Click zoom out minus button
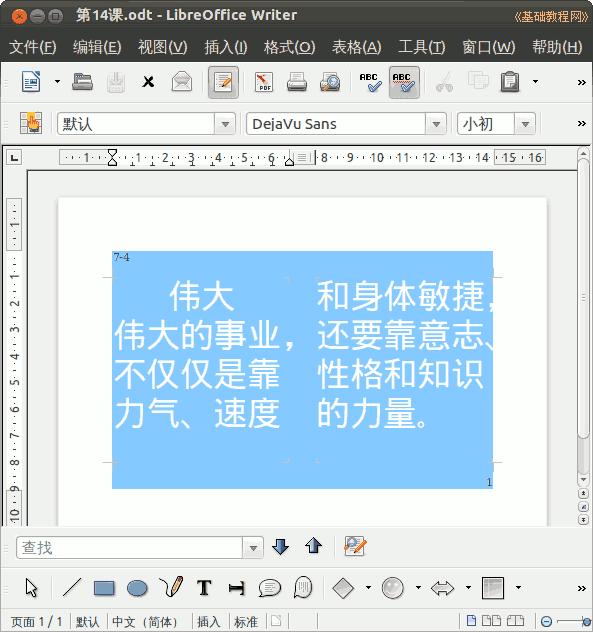593x632 pixels. pos(546,621)
